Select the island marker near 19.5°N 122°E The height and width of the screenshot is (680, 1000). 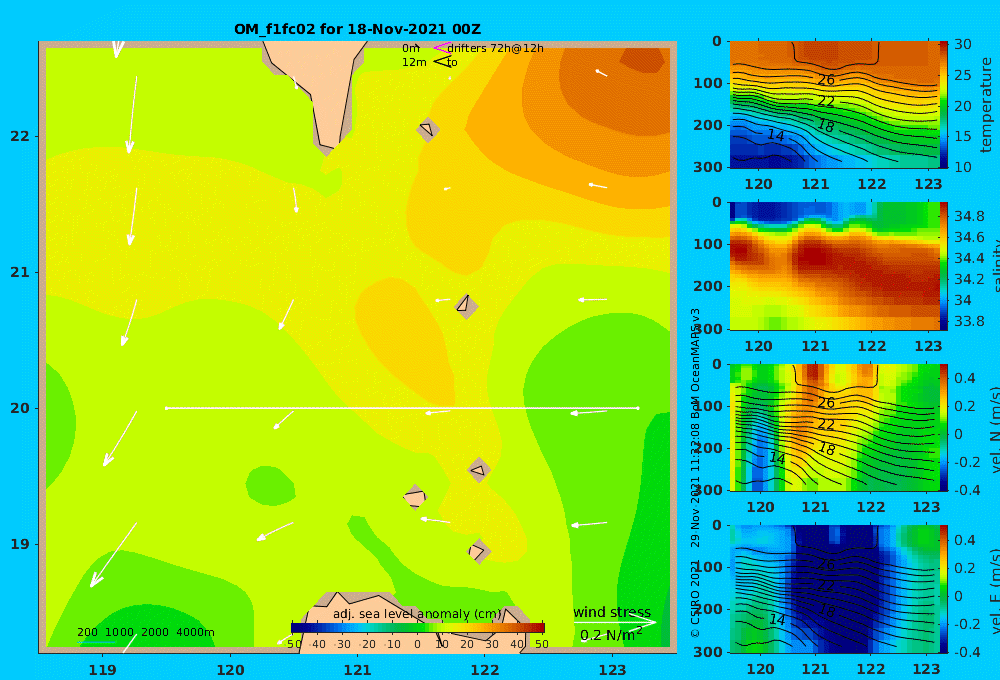pyautogui.click(x=479, y=470)
